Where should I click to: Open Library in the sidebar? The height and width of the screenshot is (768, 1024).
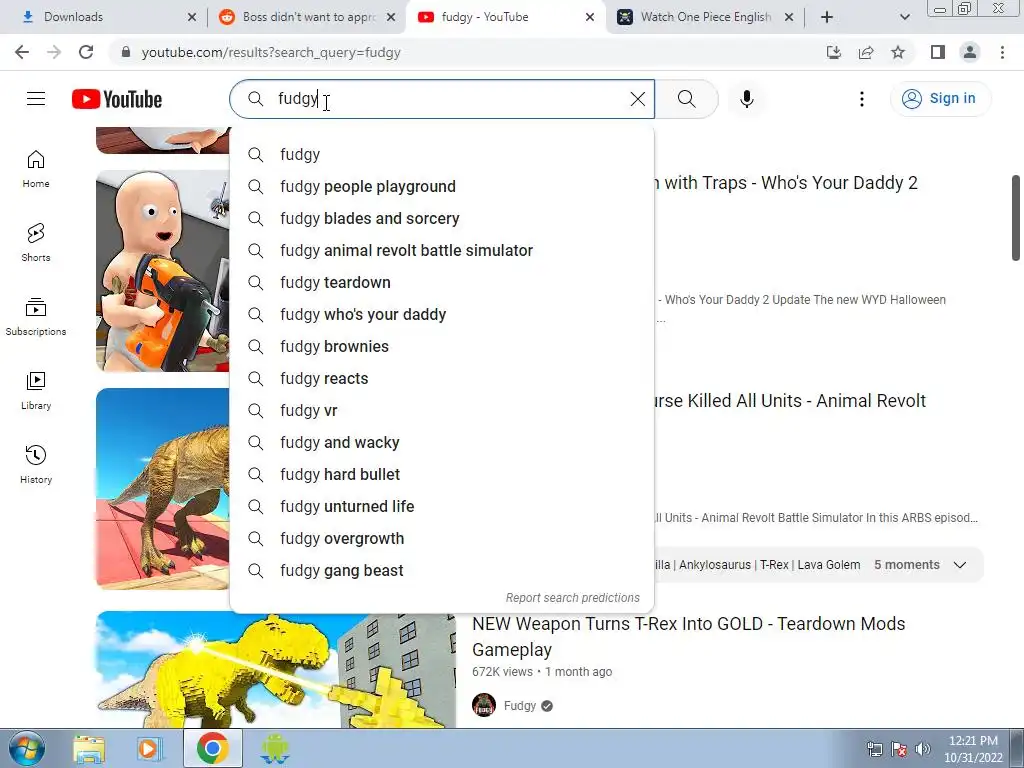pos(36,390)
